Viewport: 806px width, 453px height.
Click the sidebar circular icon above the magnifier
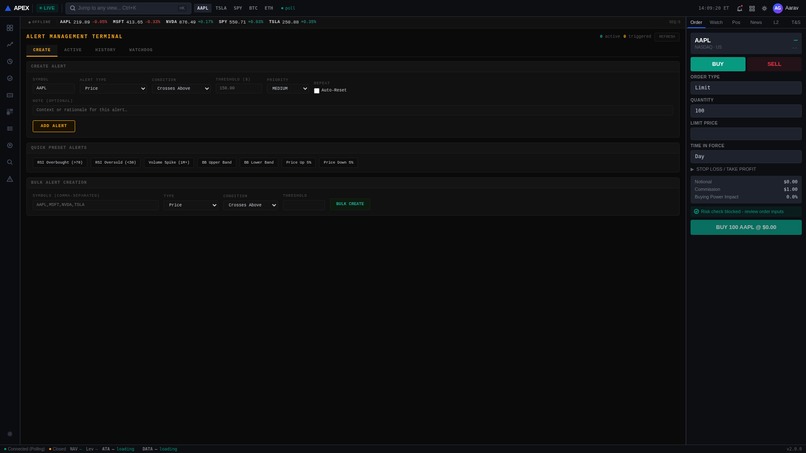click(x=10, y=146)
